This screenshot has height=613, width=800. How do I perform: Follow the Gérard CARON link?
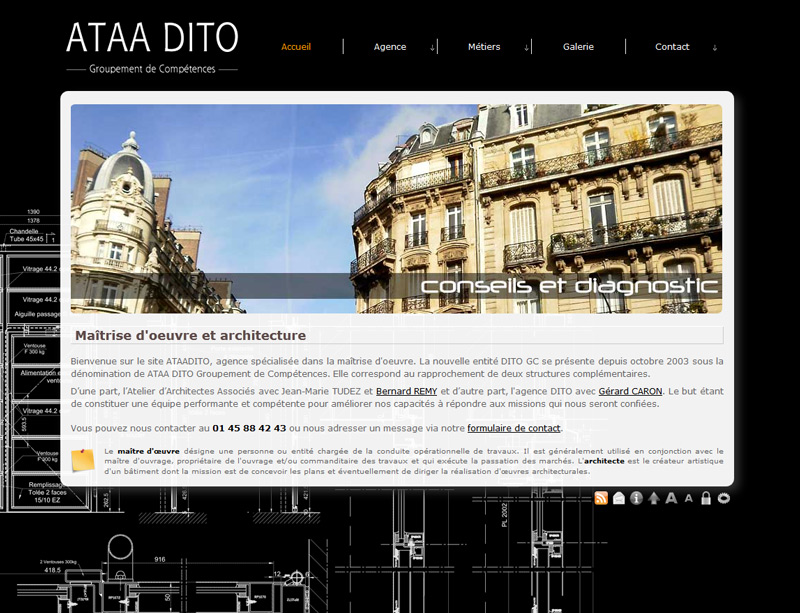tap(630, 391)
